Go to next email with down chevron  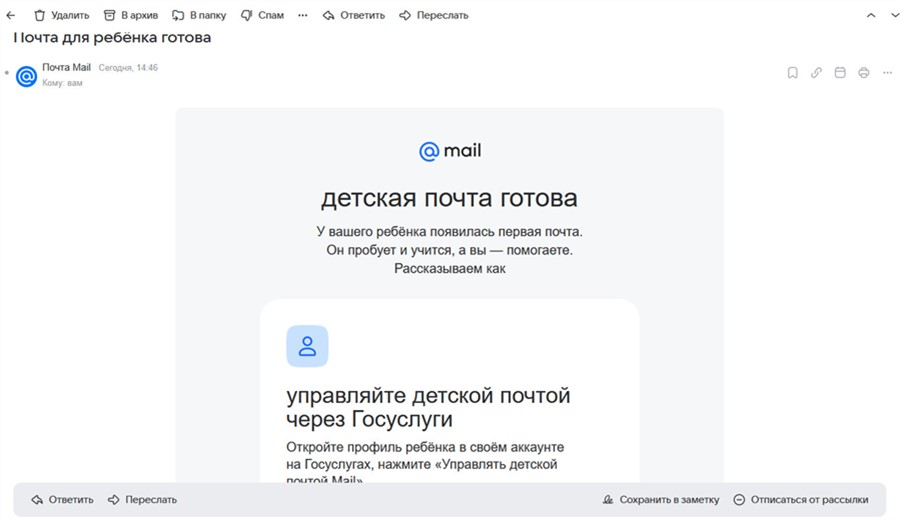tap(894, 15)
